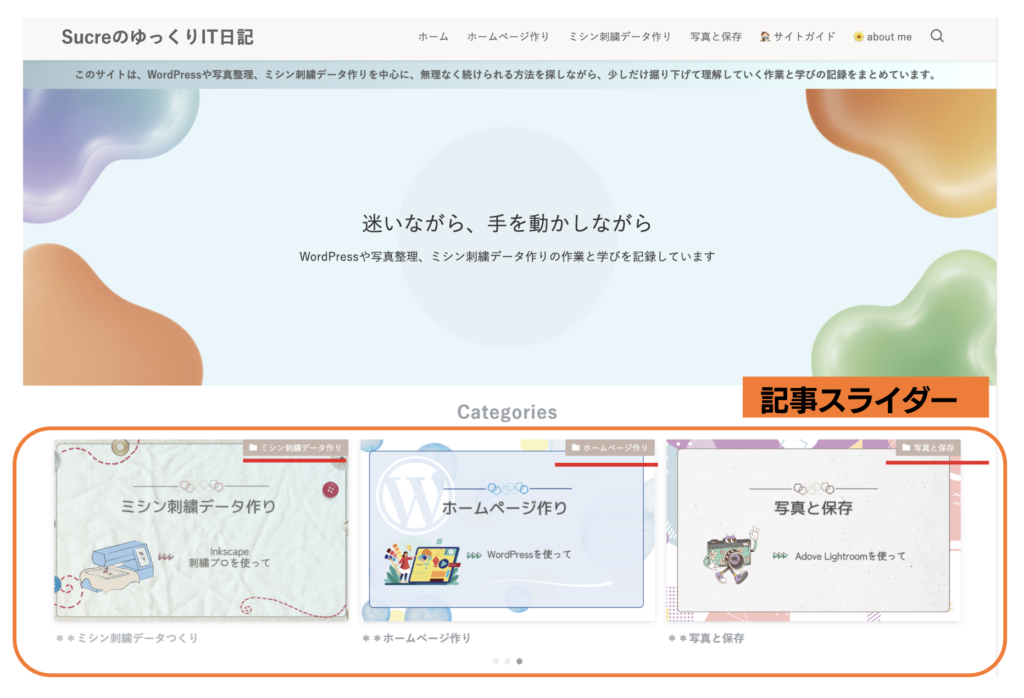Click the folder icon on the ミシン刺繍データ作り tag
This screenshot has width=1024, height=698.
[x=253, y=448]
